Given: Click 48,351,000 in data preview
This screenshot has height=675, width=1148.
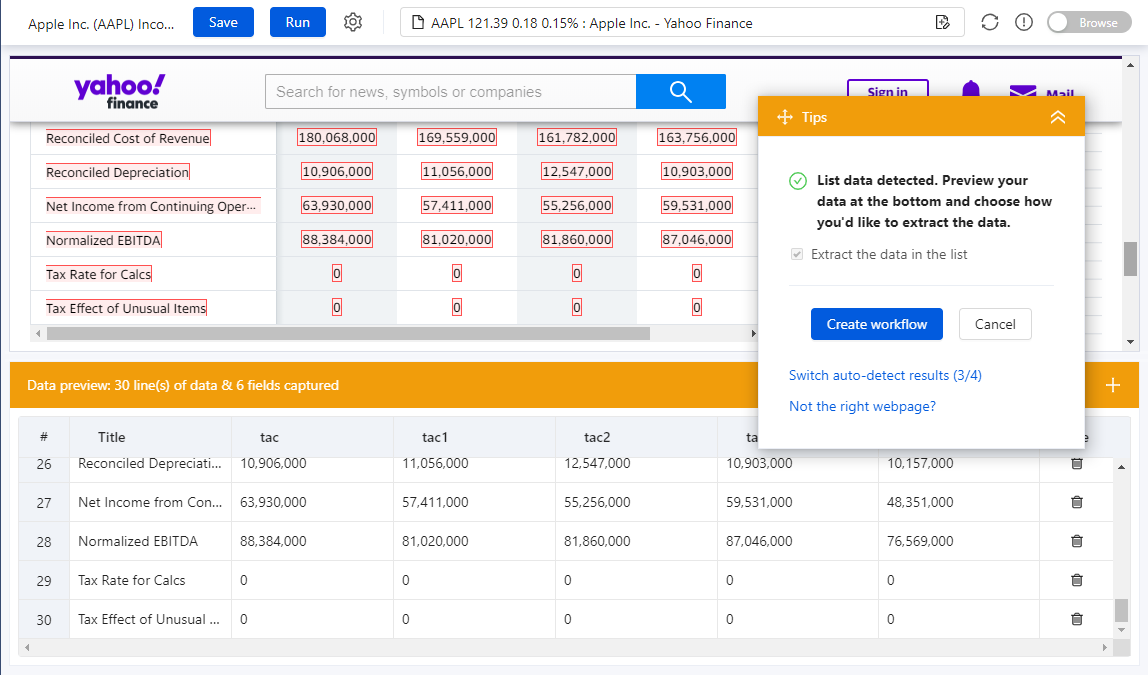Looking at the screenshot, I should pyautogui.click(x=920, y=502).
